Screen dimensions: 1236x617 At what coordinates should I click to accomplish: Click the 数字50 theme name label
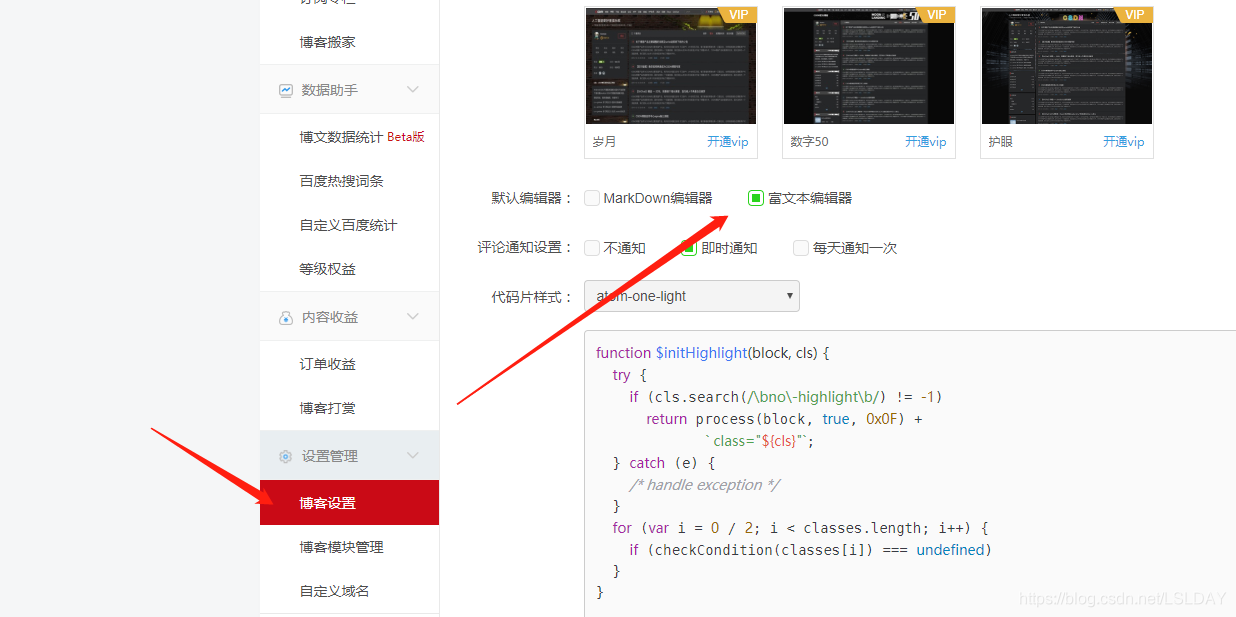[809, 142]
